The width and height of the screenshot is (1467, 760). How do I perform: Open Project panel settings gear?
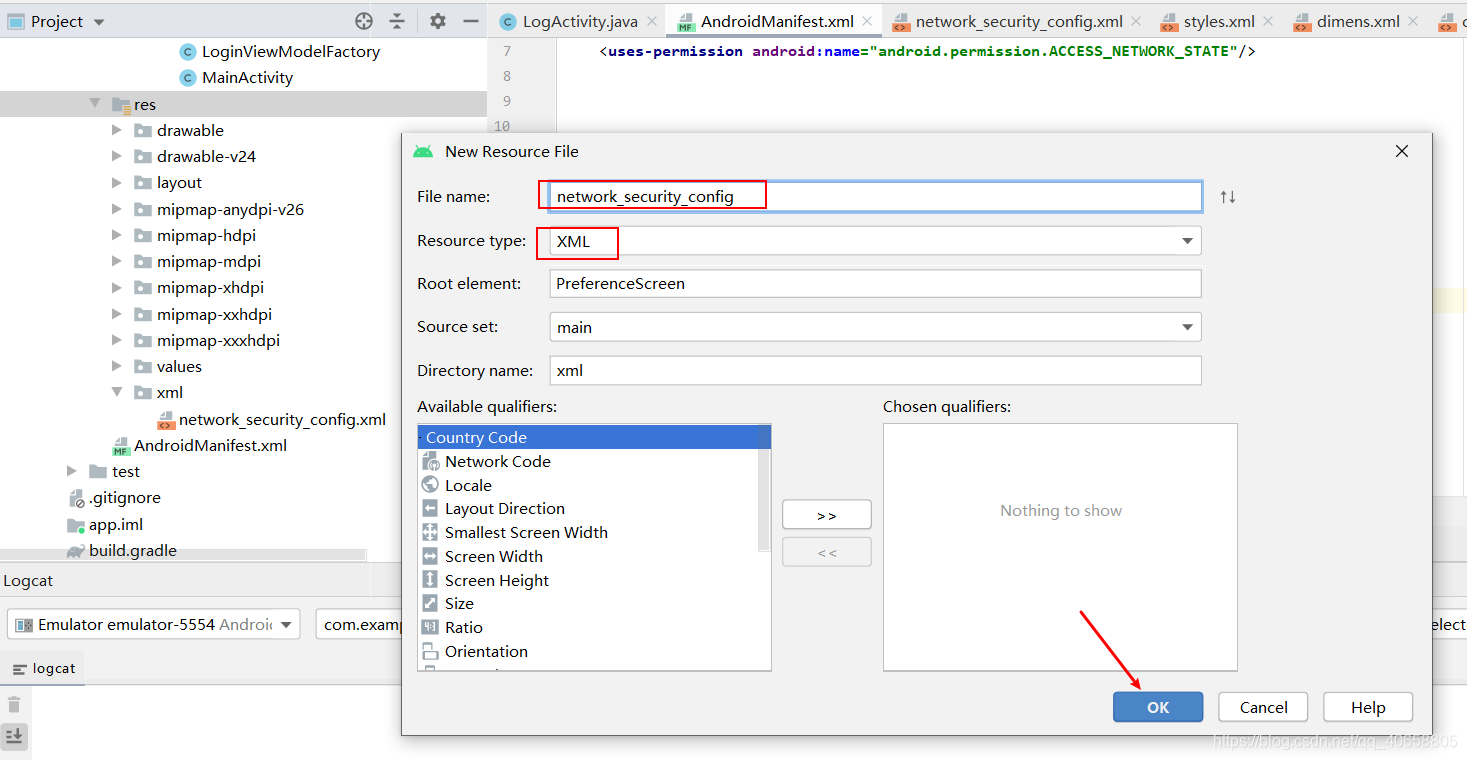(438, 21)
